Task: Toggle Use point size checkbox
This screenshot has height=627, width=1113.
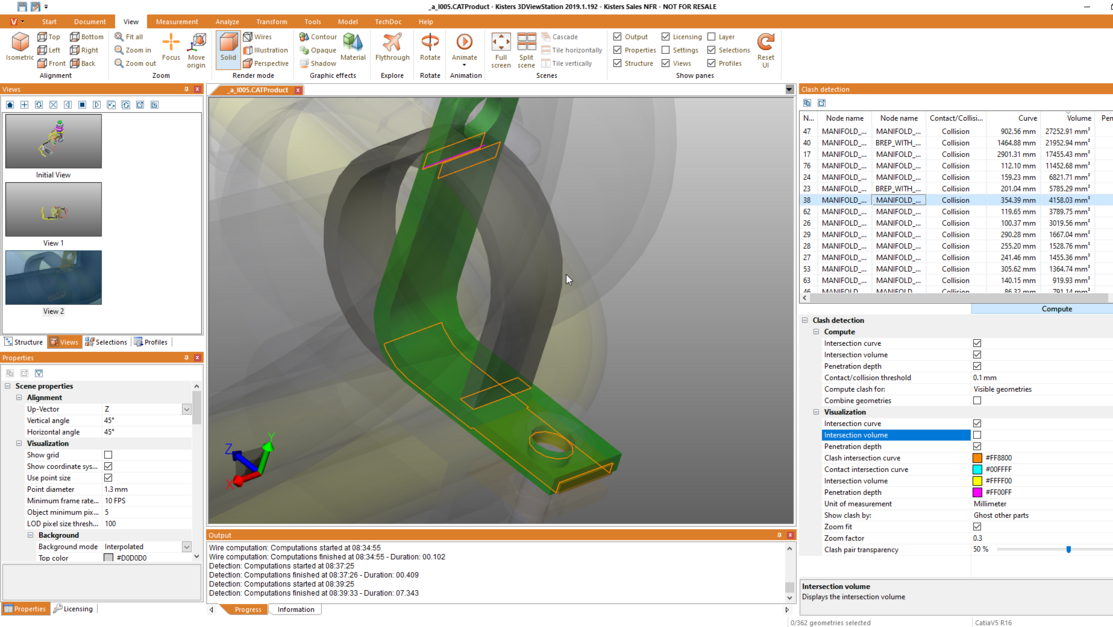Action: tap(108, 478)
